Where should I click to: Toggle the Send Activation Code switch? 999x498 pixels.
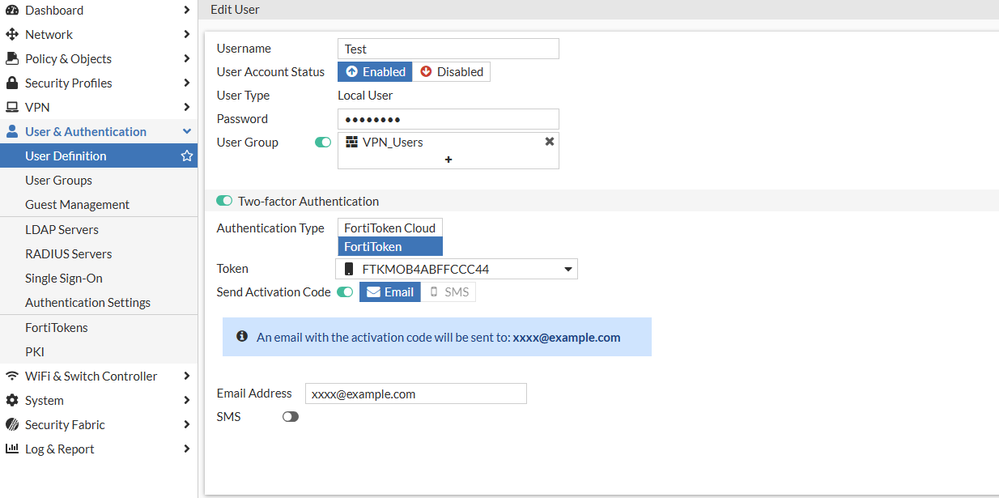(x=345, y=292)
